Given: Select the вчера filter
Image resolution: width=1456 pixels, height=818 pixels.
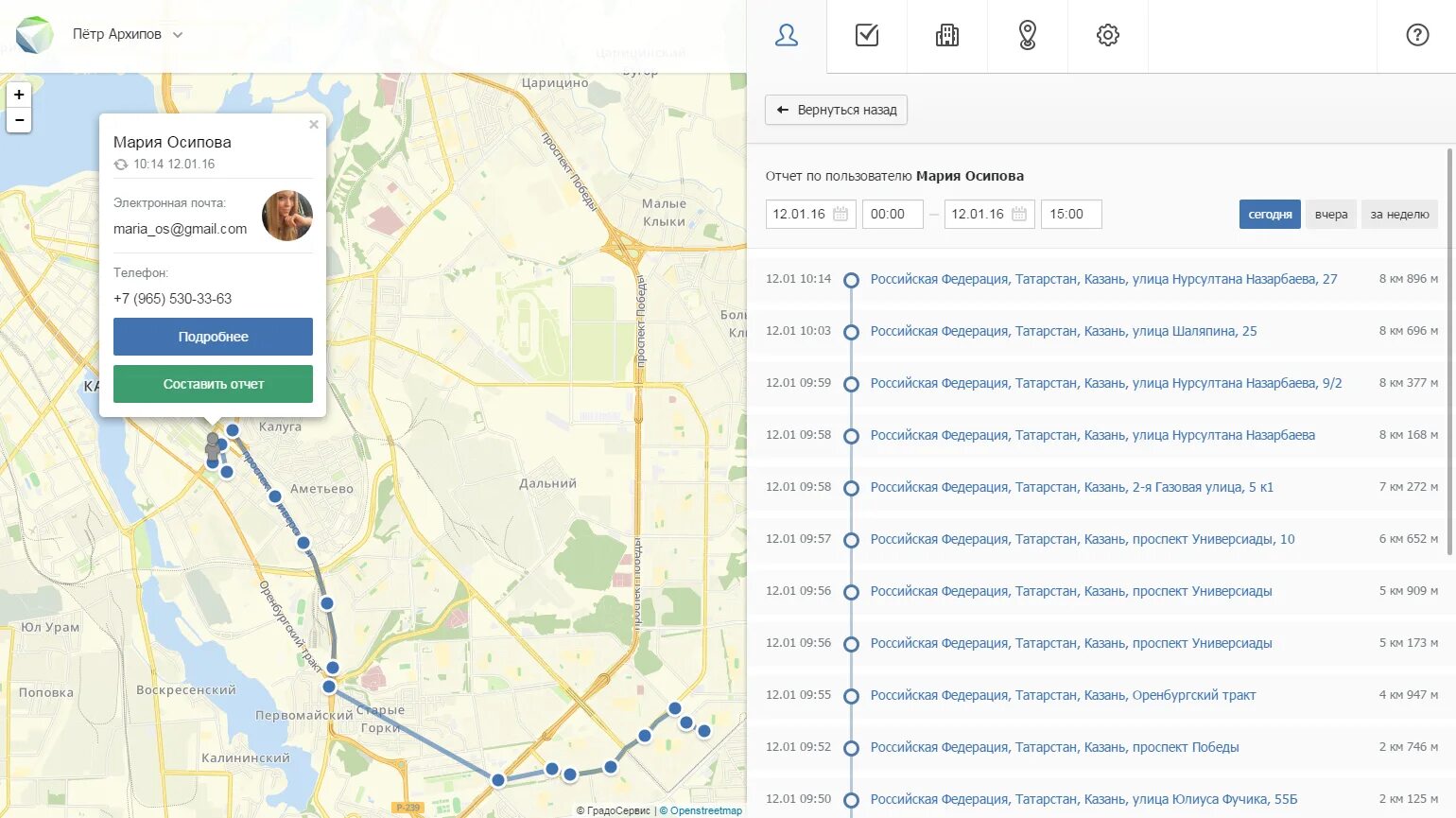Looking at the screenshot, I should click(x=1331, y=214).
